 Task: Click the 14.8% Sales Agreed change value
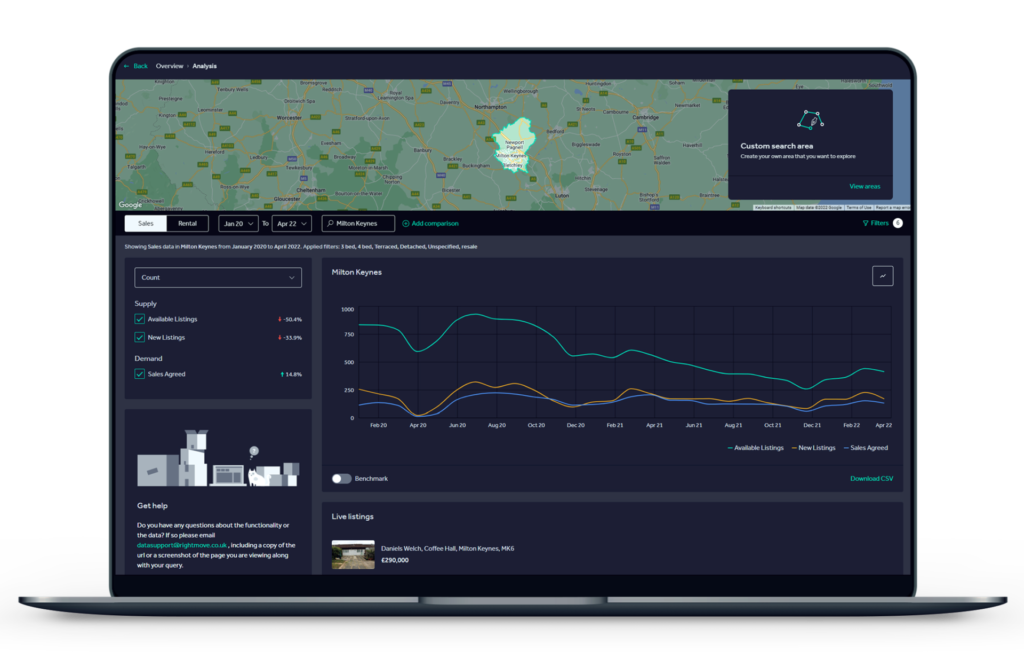(x=291, y=374)
